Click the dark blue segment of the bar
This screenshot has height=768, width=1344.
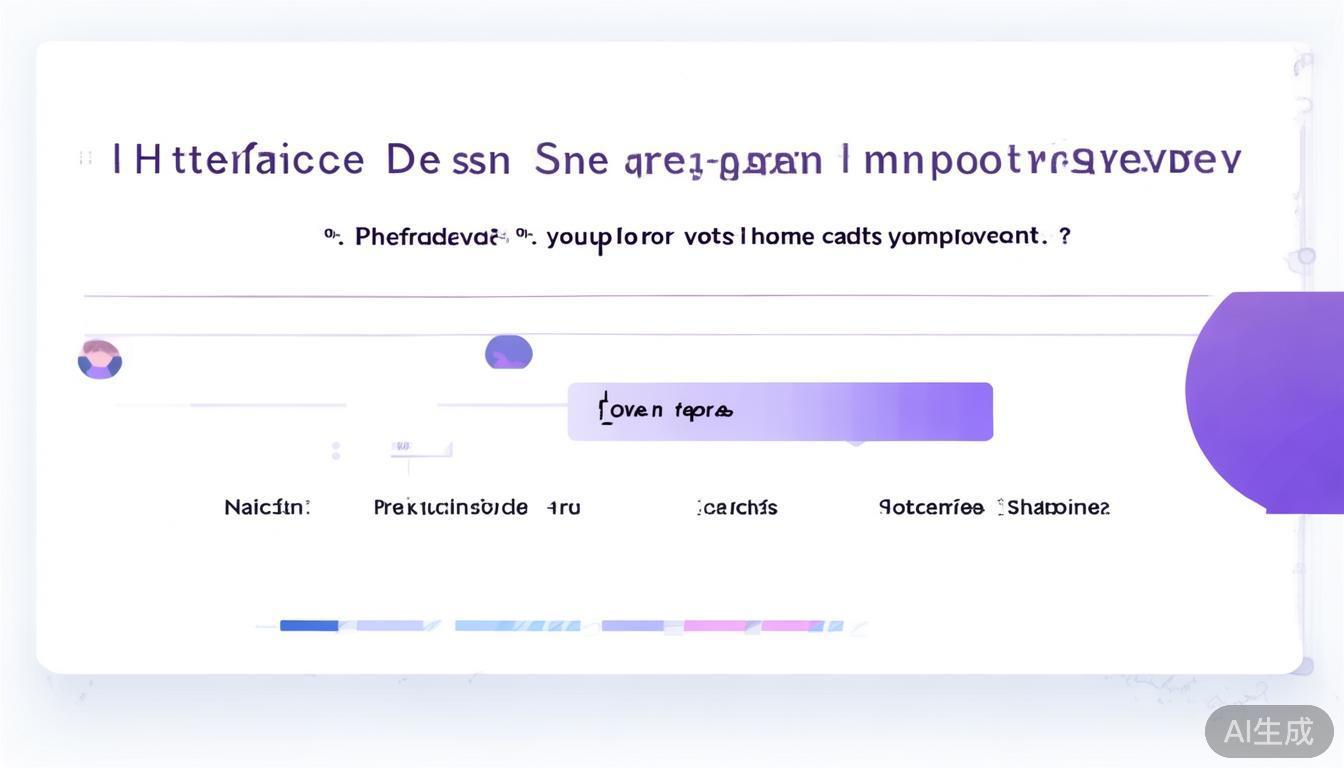pyautogui.click(x=309, y=626)
